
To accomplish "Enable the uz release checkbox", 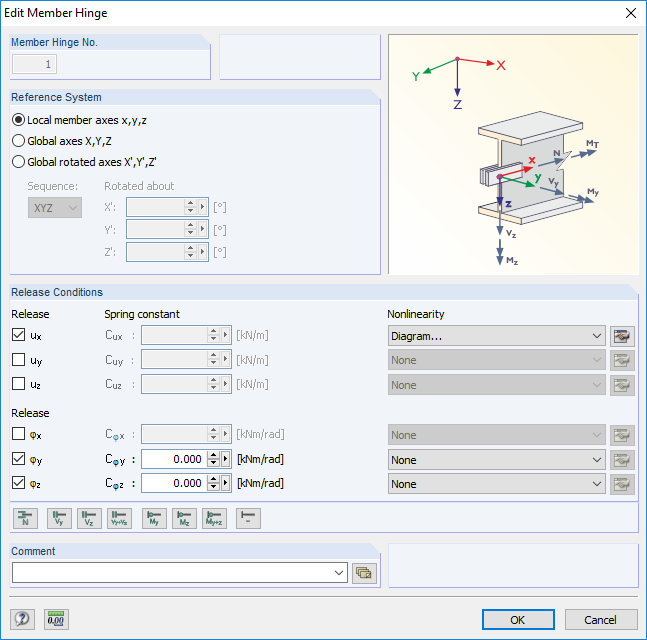I will coord(18,384).
